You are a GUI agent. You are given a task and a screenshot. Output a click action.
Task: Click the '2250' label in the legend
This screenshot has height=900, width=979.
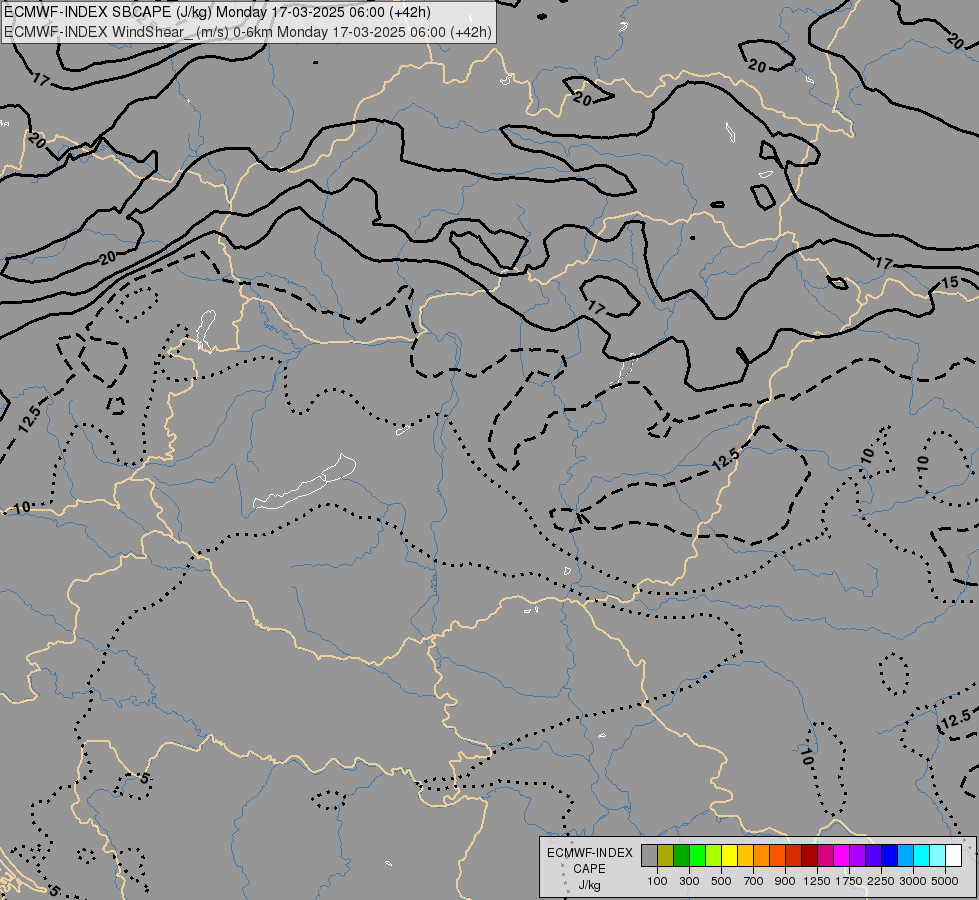881,881
